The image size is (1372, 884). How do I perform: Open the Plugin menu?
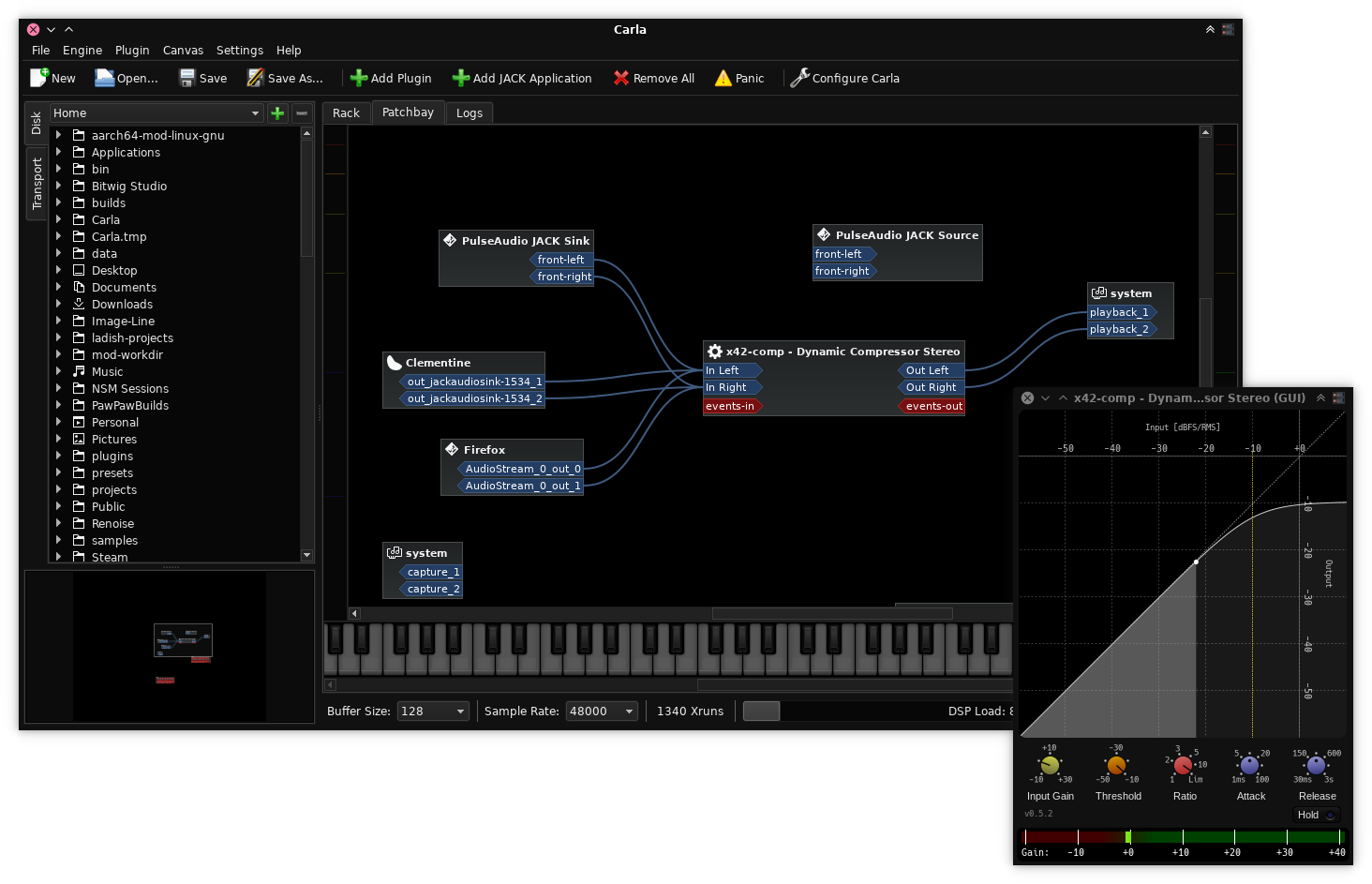point(132,51)
